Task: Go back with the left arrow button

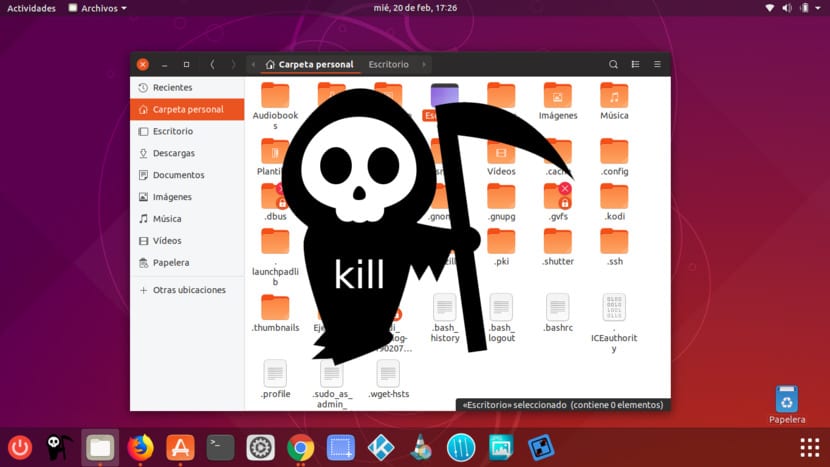Action: coord(212,64)
